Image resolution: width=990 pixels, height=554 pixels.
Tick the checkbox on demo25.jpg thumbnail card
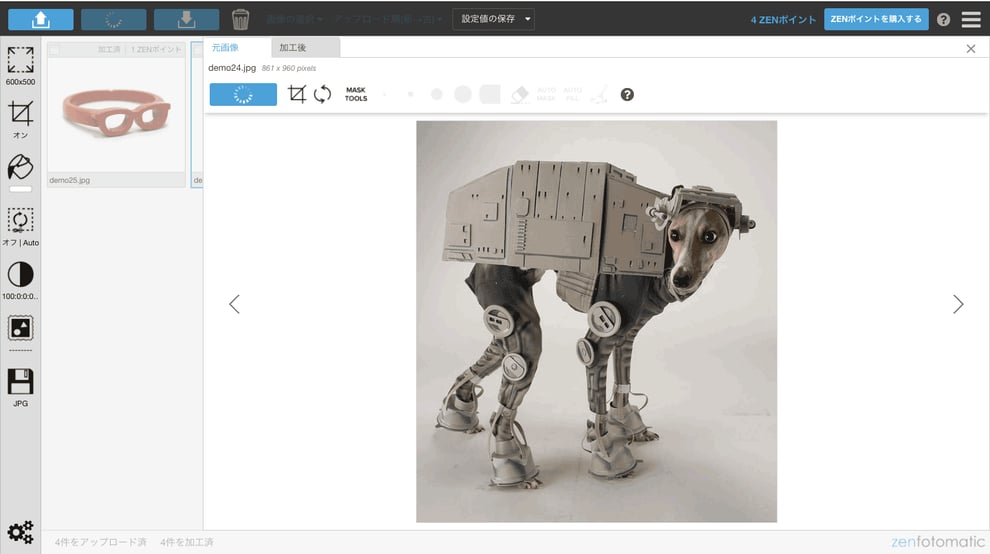55,49
